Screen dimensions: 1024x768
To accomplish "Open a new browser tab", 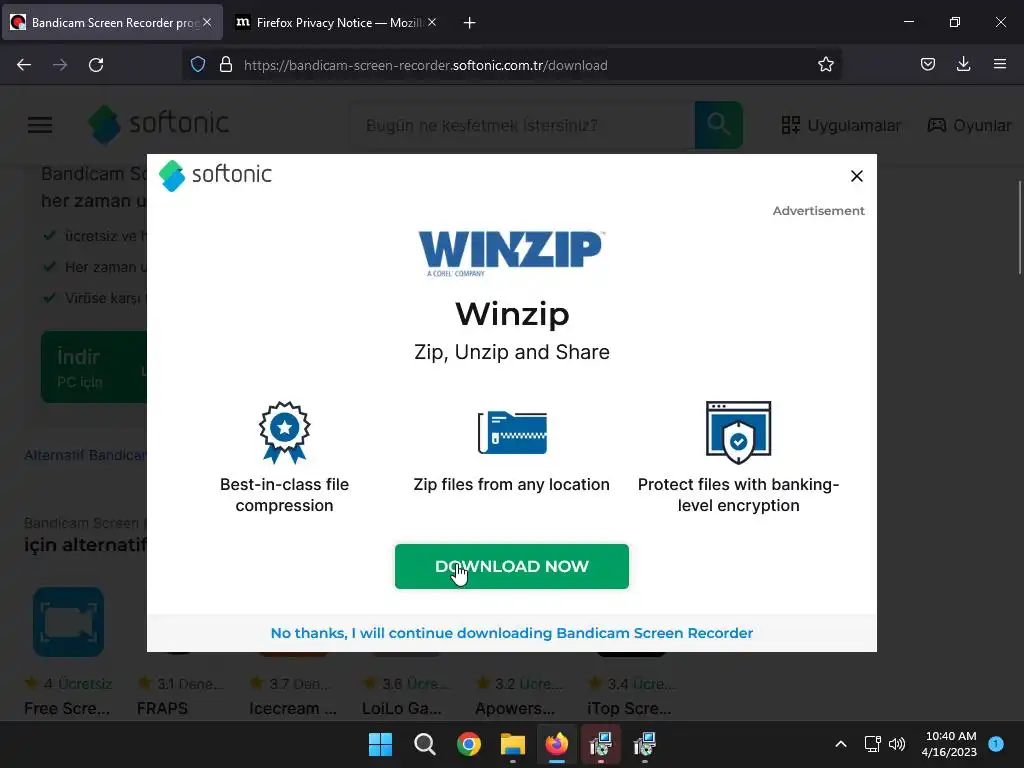I will click(x=469, y=23).
